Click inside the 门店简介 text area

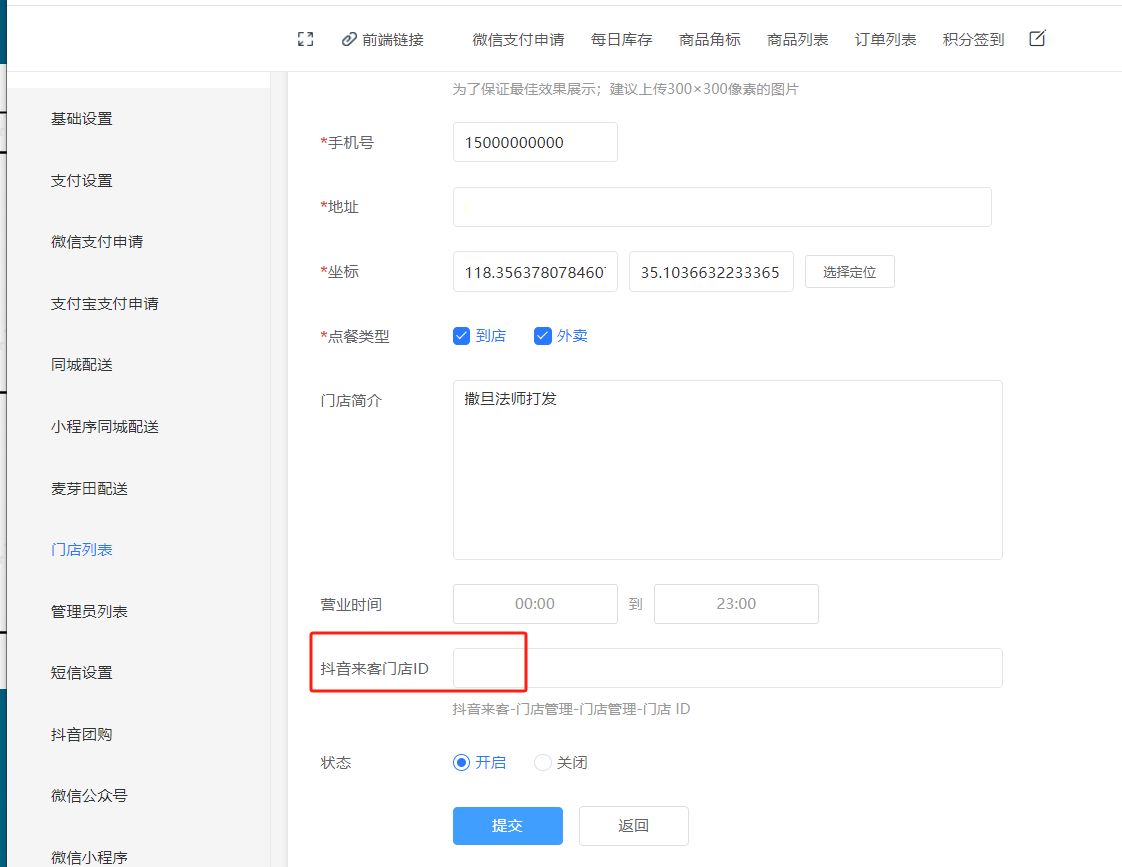727,470
